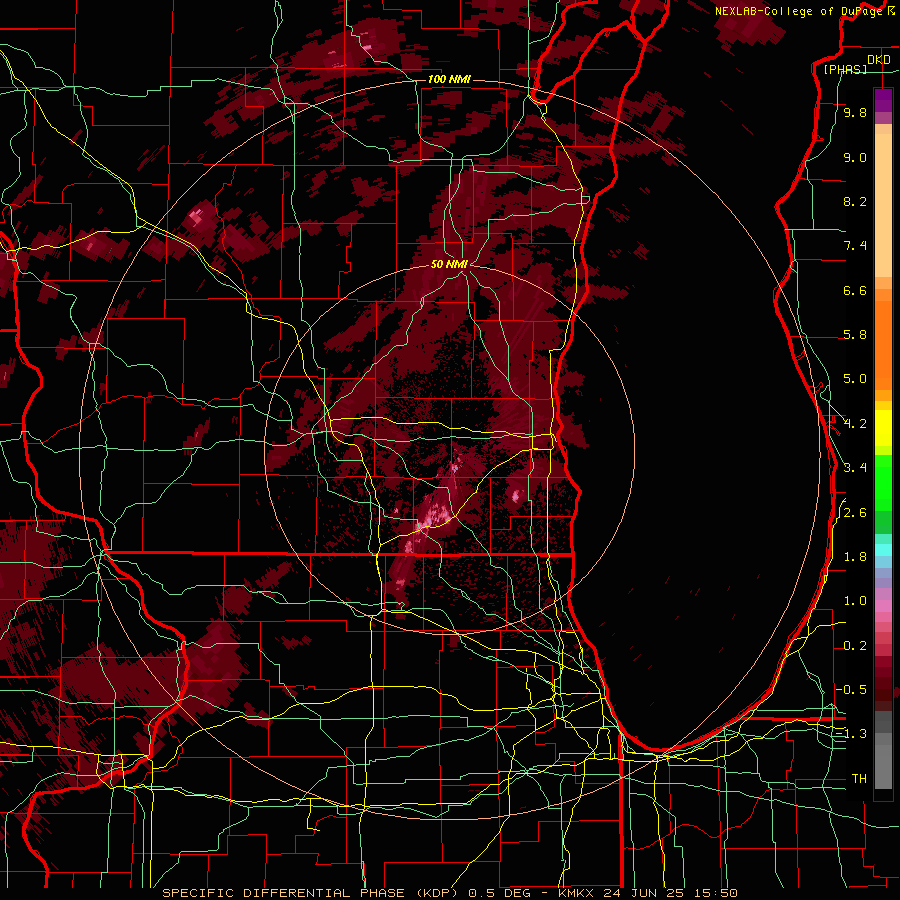Select the yellow color bar segment
Viewport: 900px width, 900px height.
click(883, 428)
